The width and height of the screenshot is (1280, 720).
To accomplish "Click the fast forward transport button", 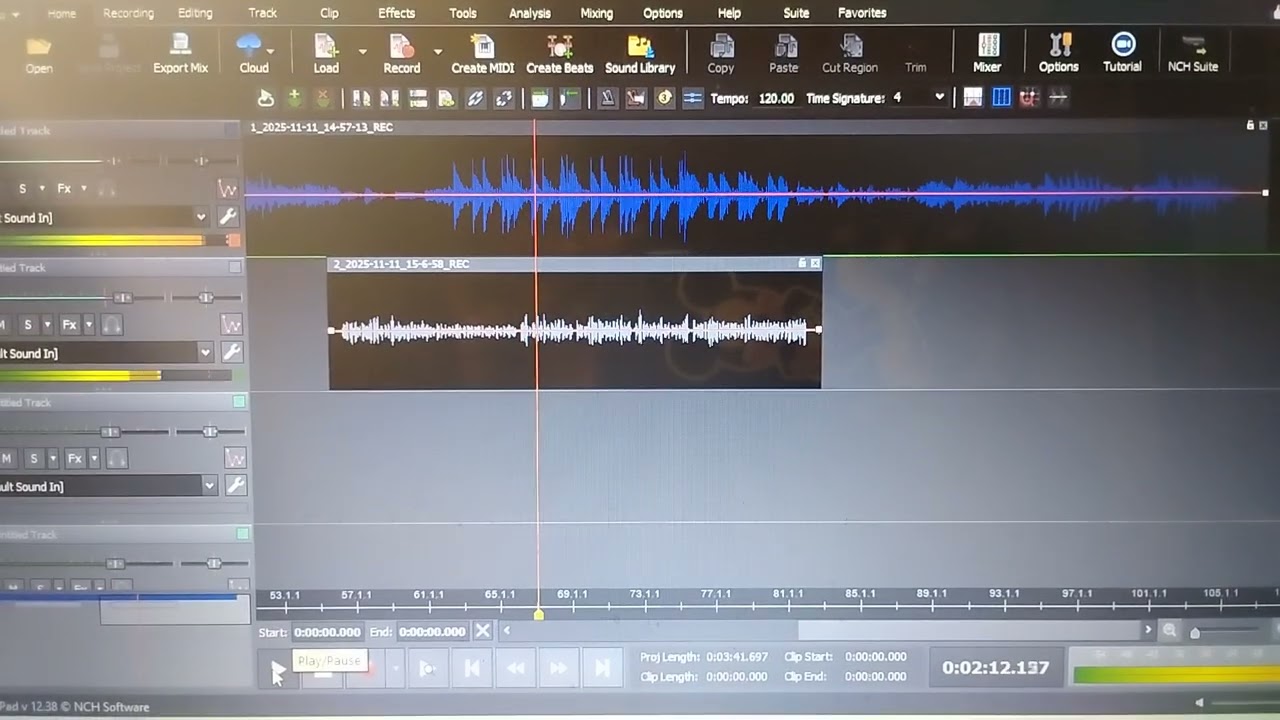I will 559,668.
